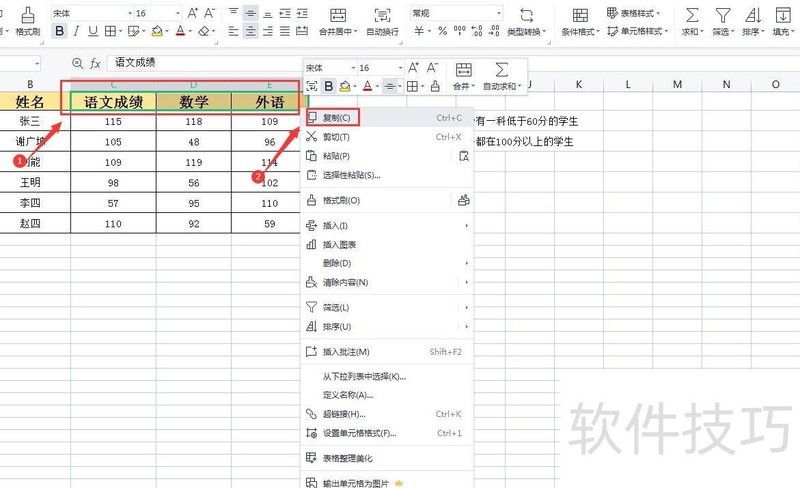This screenshot has width=800, height=488.
Task: Align text left in ribbon
Action: pos(233,32)
